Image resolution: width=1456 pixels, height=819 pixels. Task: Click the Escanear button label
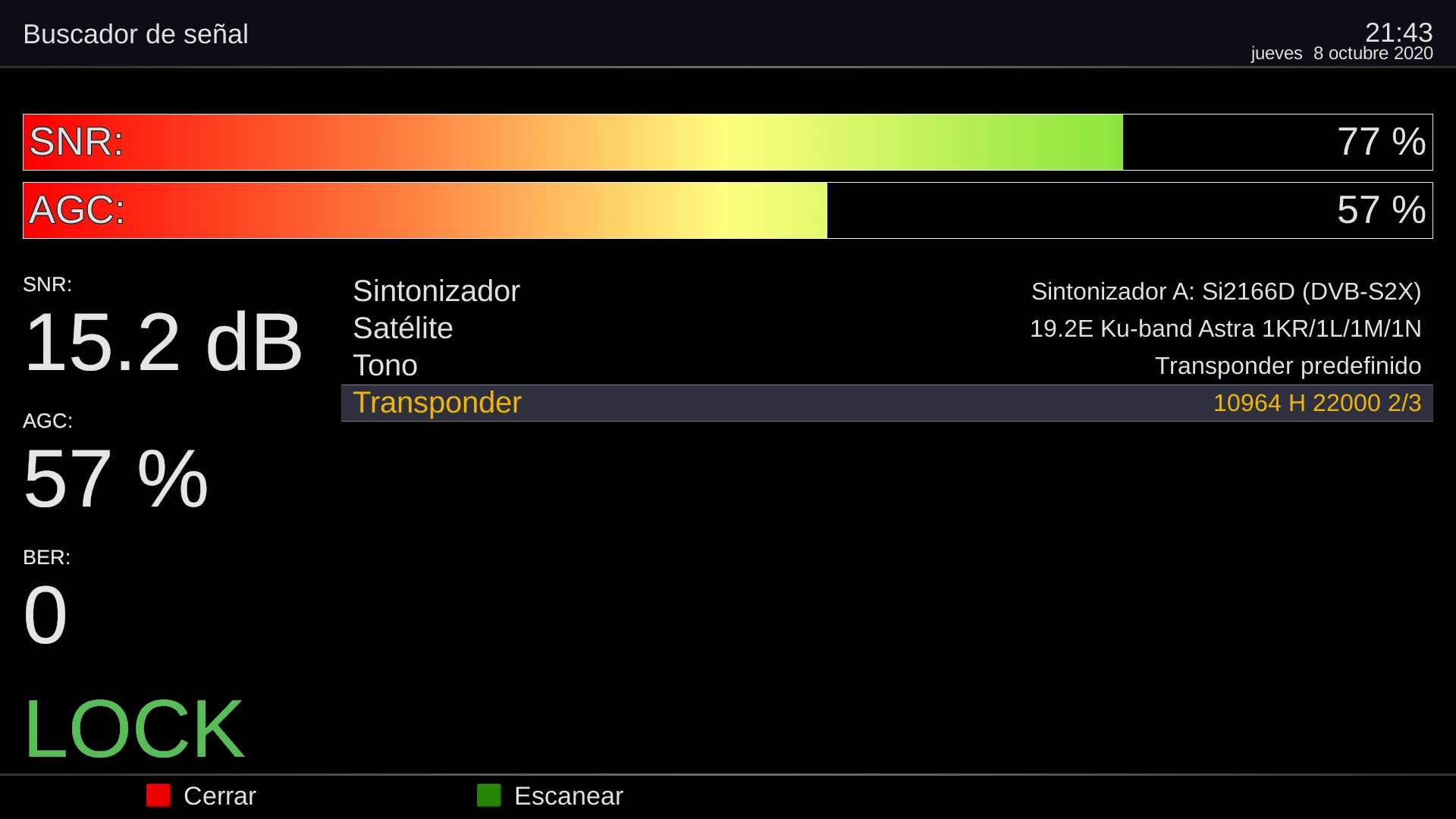click(x=568, y=796)
